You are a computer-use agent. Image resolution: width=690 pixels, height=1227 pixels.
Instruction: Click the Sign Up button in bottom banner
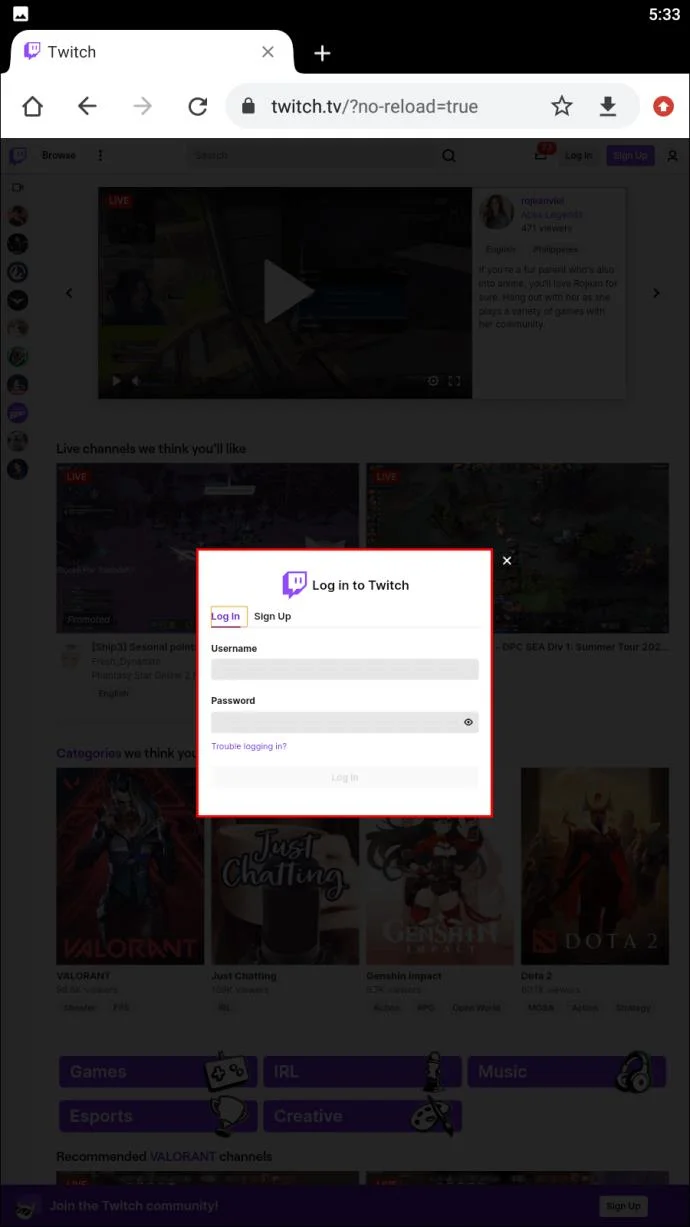[623, 1206]
